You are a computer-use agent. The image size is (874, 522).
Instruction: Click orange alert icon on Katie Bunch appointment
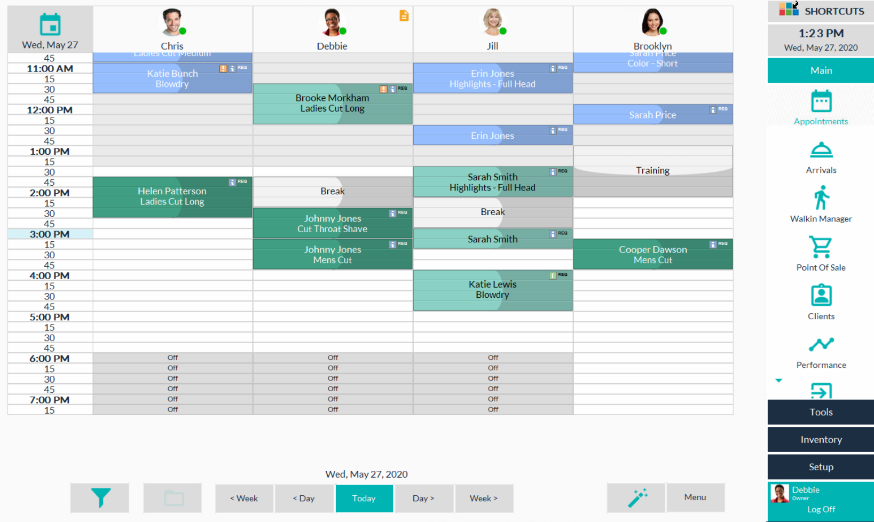click(223, 68)
